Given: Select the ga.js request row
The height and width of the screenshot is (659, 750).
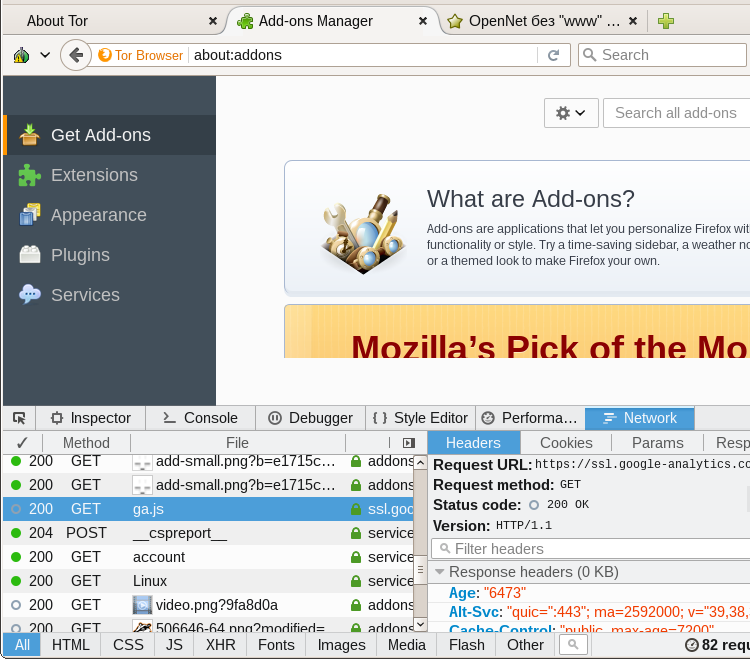Looking at the screenshot, I should point(209,509).
